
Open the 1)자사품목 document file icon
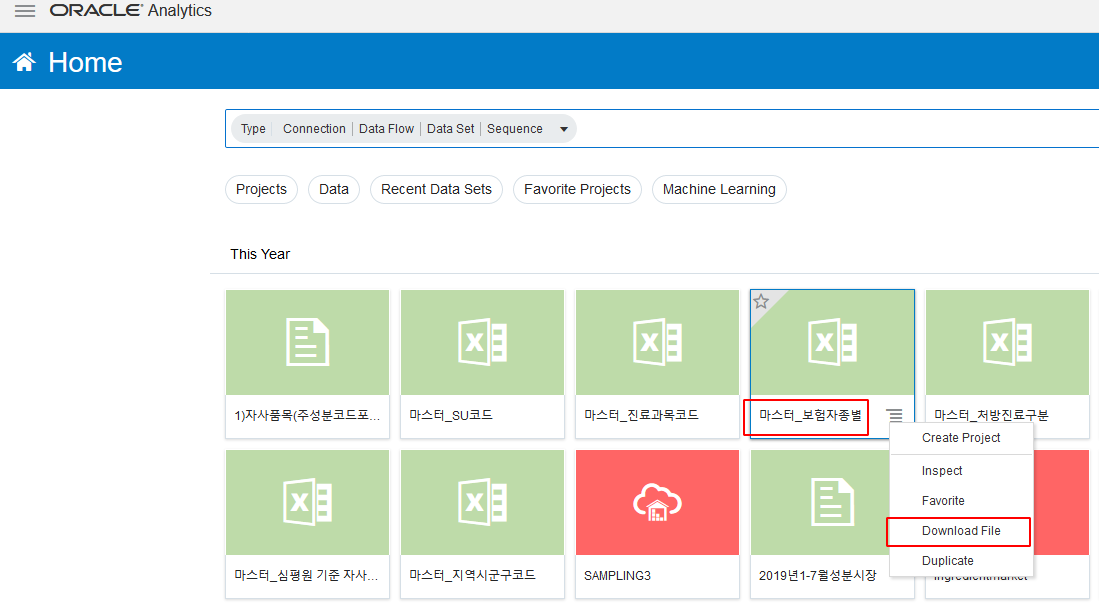(308, 342)
